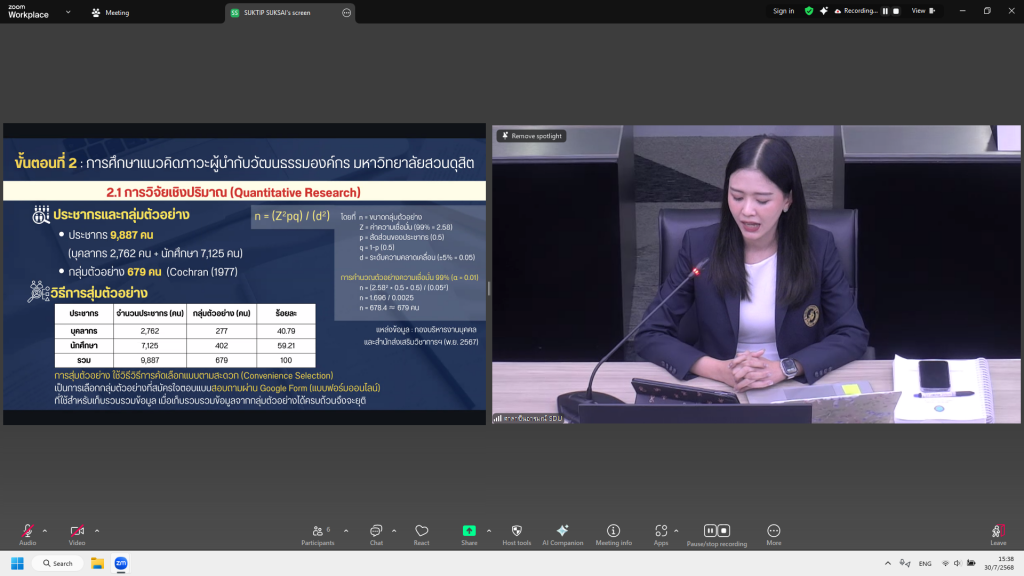1024x576 pixels.
Task: Open the Apps panel
Action: click(661, 531)
